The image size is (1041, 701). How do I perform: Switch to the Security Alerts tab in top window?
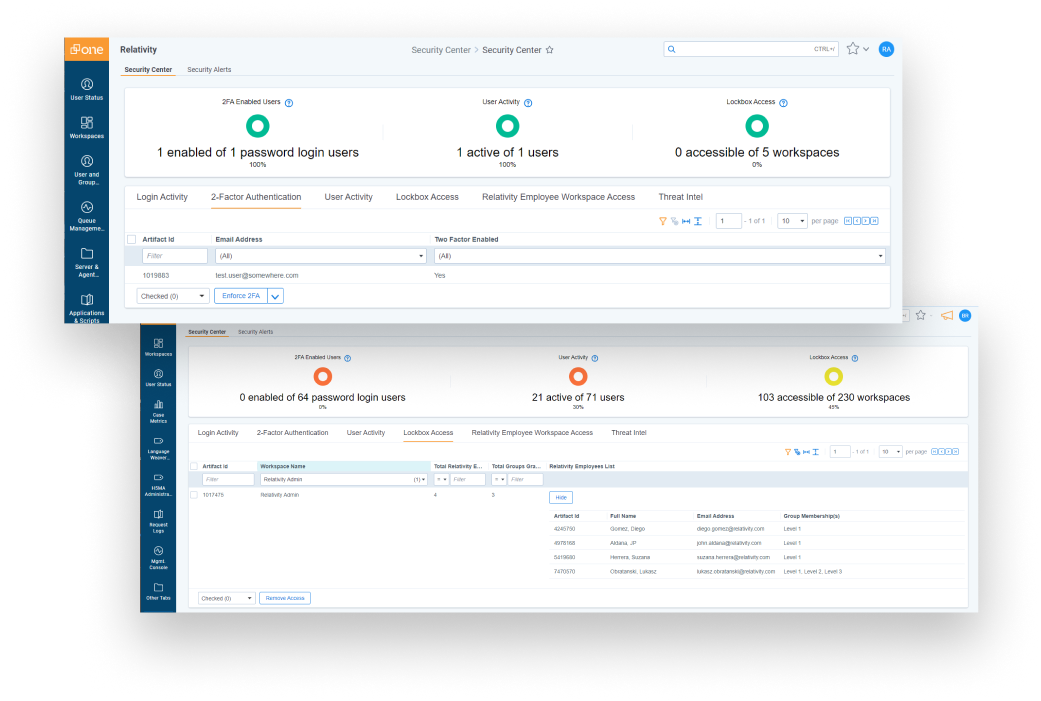[x=209, y=70]
